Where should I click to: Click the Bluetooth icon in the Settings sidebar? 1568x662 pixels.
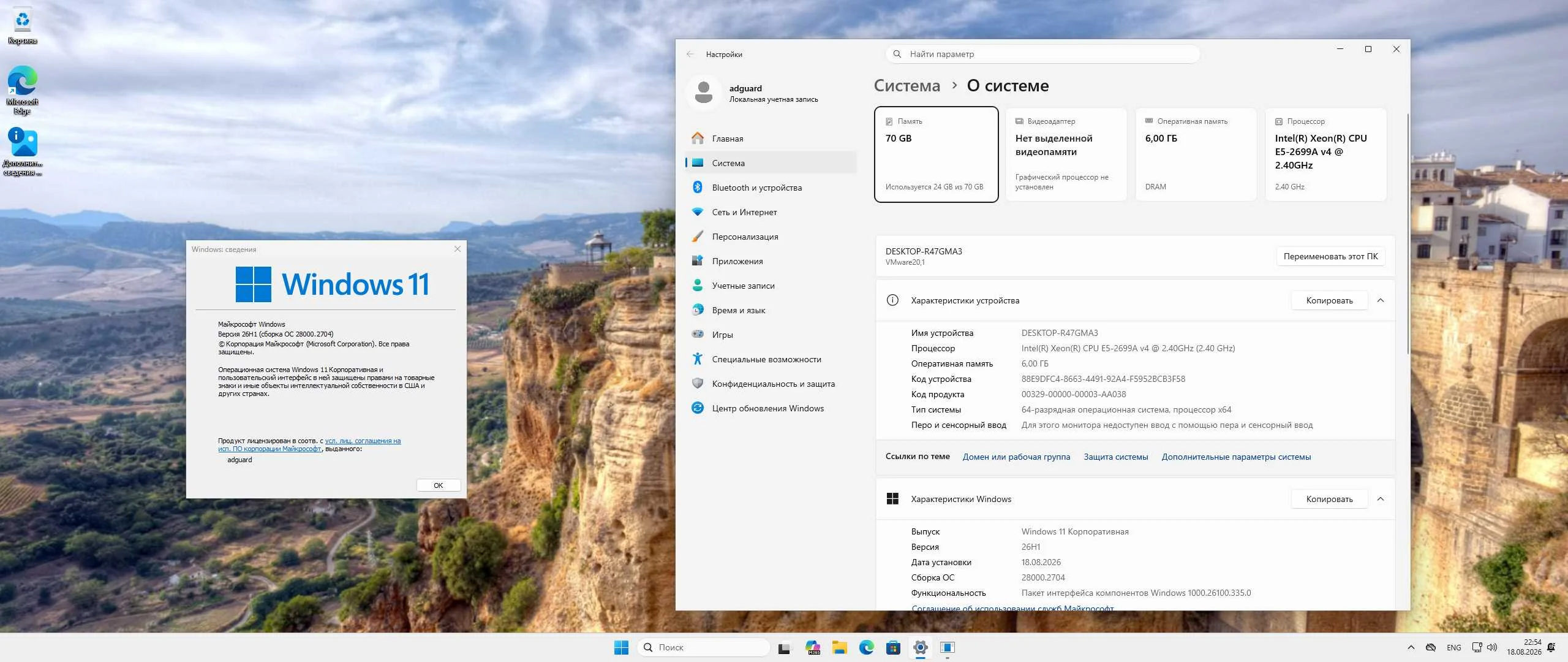tap(698, 188)
